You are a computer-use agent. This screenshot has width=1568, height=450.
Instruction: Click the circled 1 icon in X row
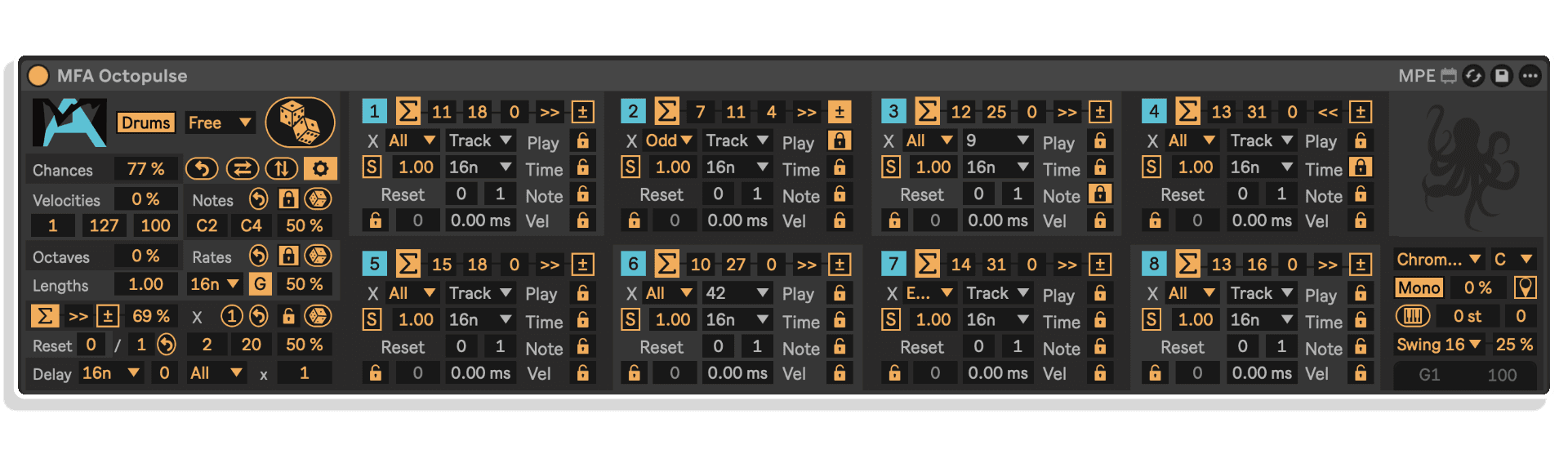[232, 316]
